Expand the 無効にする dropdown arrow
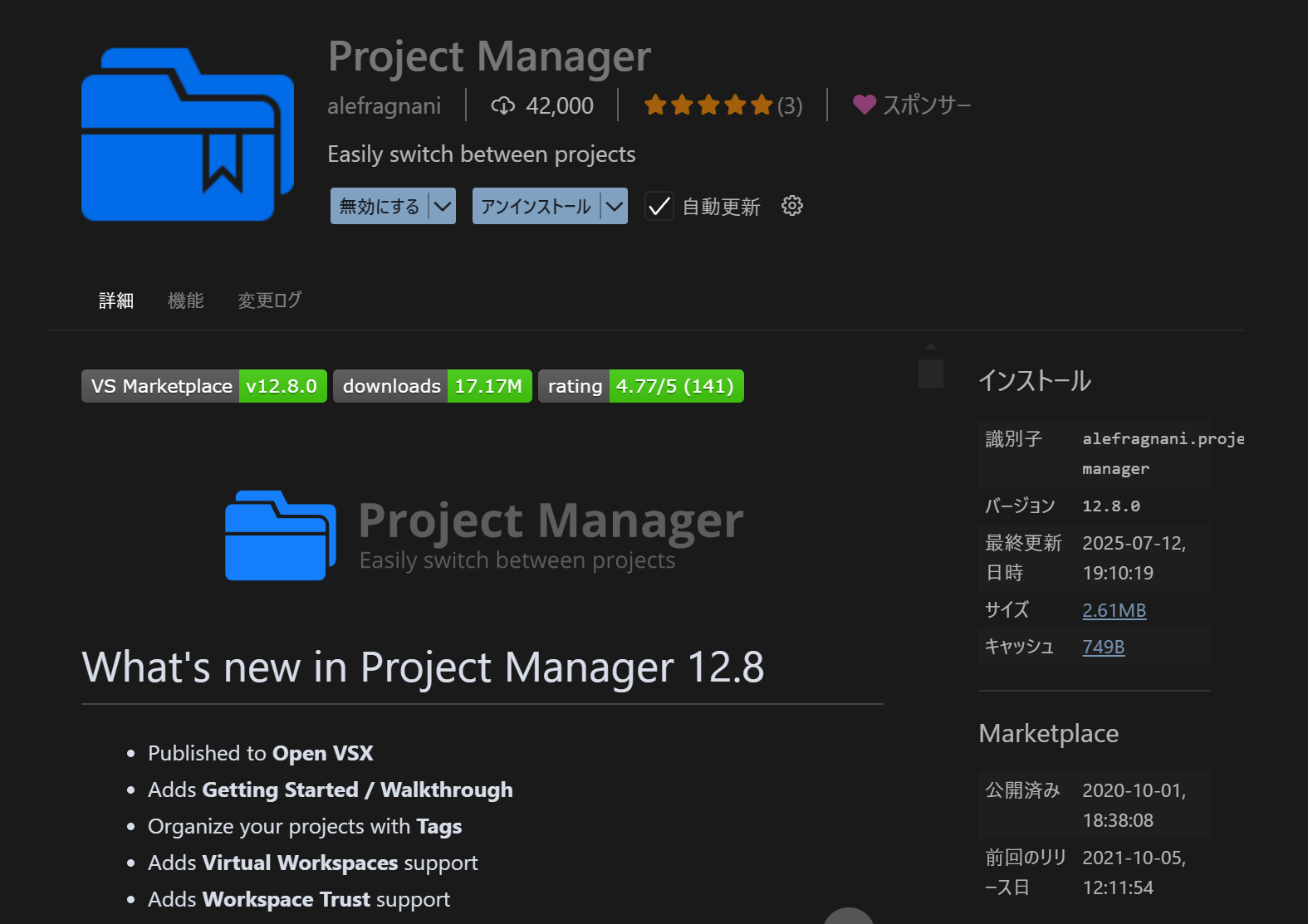Image resolution: width=1308 pixels, height=924 pixels. point(443,206)
